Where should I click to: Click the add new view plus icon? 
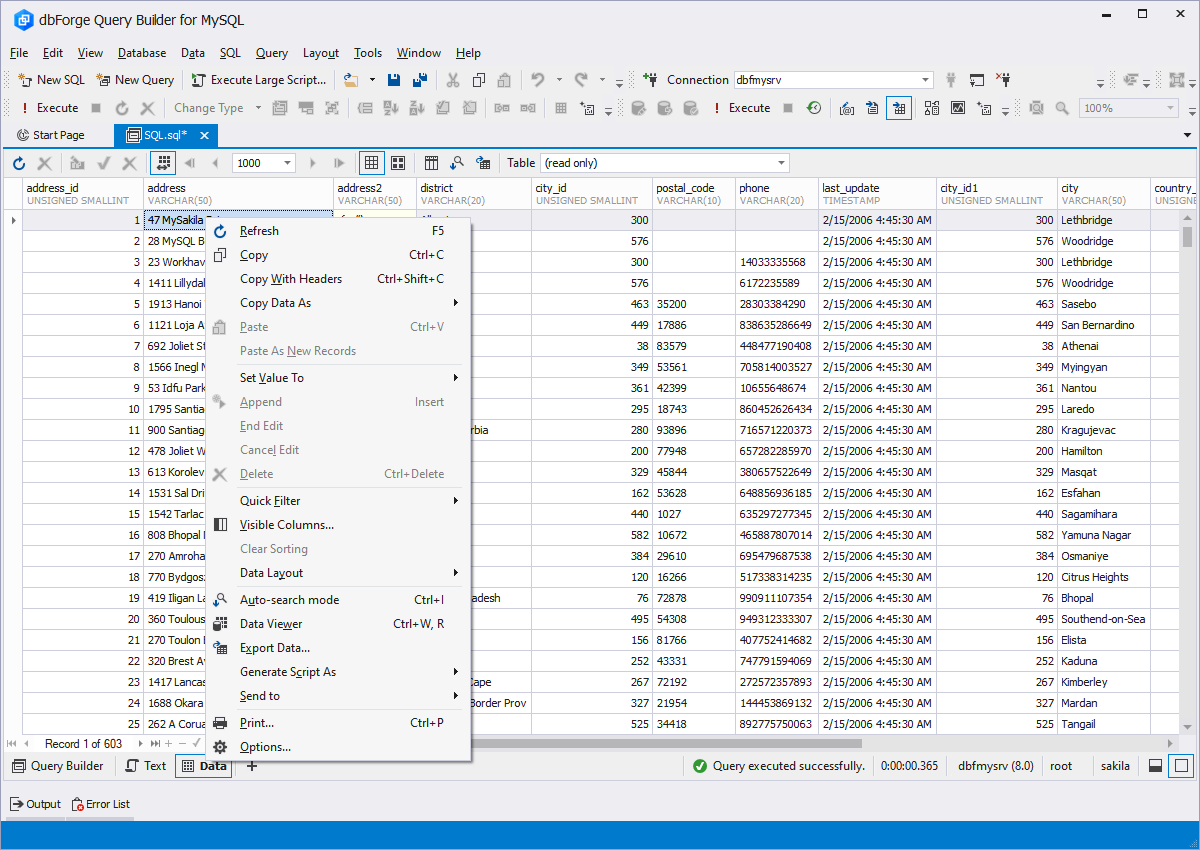click(x=252, y=766)
